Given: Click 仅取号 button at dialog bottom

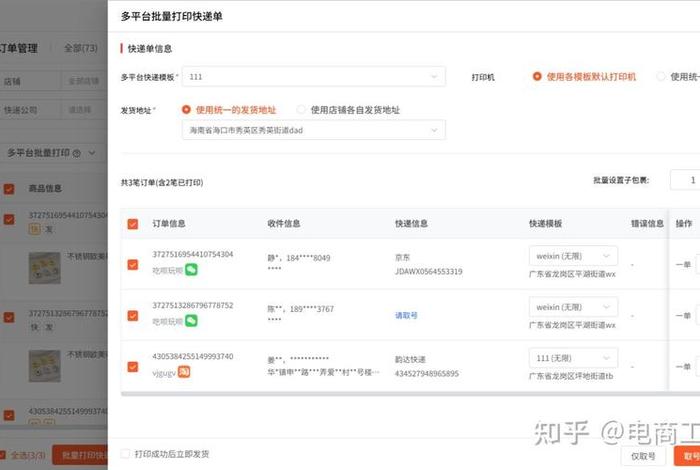Looking at the screenshot, I should pyautogui.click(x=643, y=456).
